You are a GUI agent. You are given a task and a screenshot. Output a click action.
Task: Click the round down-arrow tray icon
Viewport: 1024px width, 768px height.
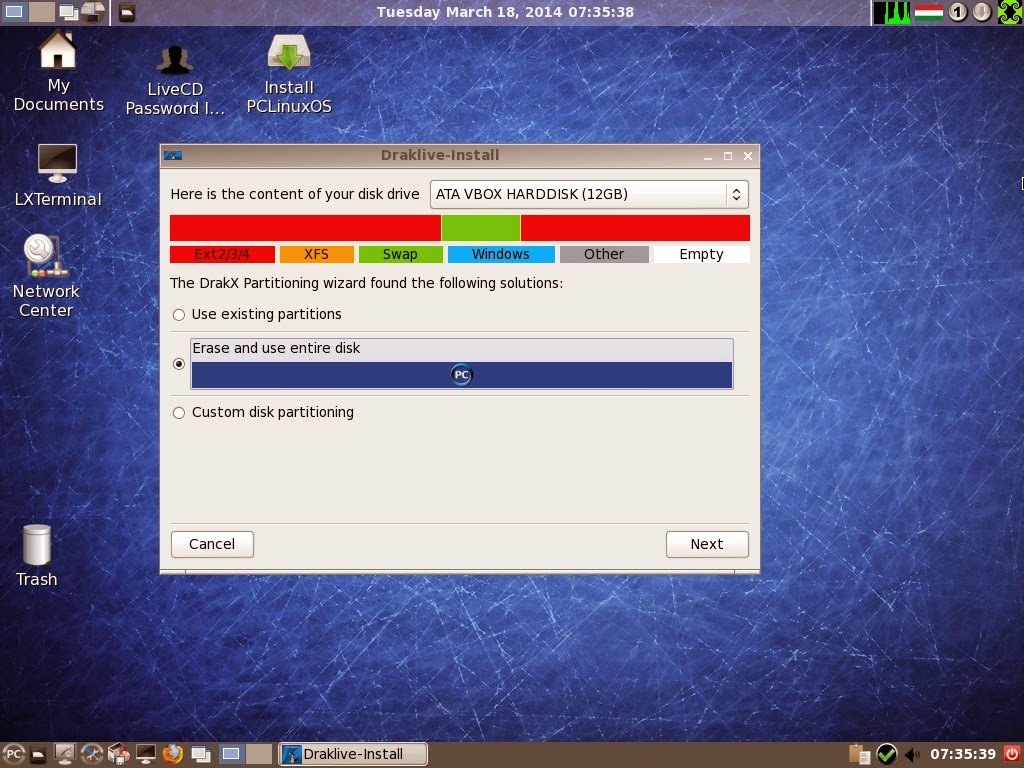[x=982, y=12]
